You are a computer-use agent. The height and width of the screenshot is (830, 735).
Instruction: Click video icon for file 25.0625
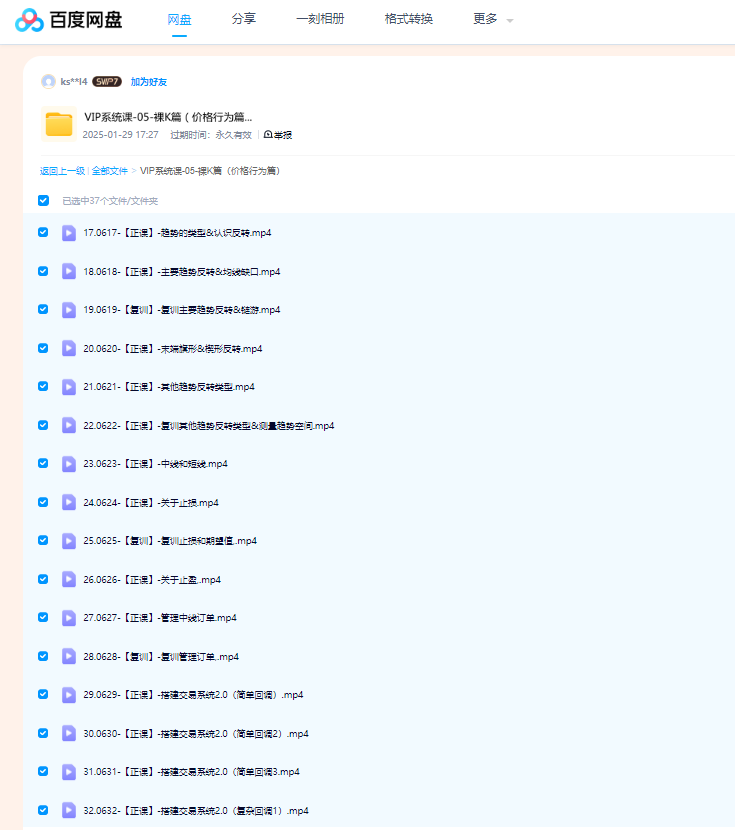(69, 540)
